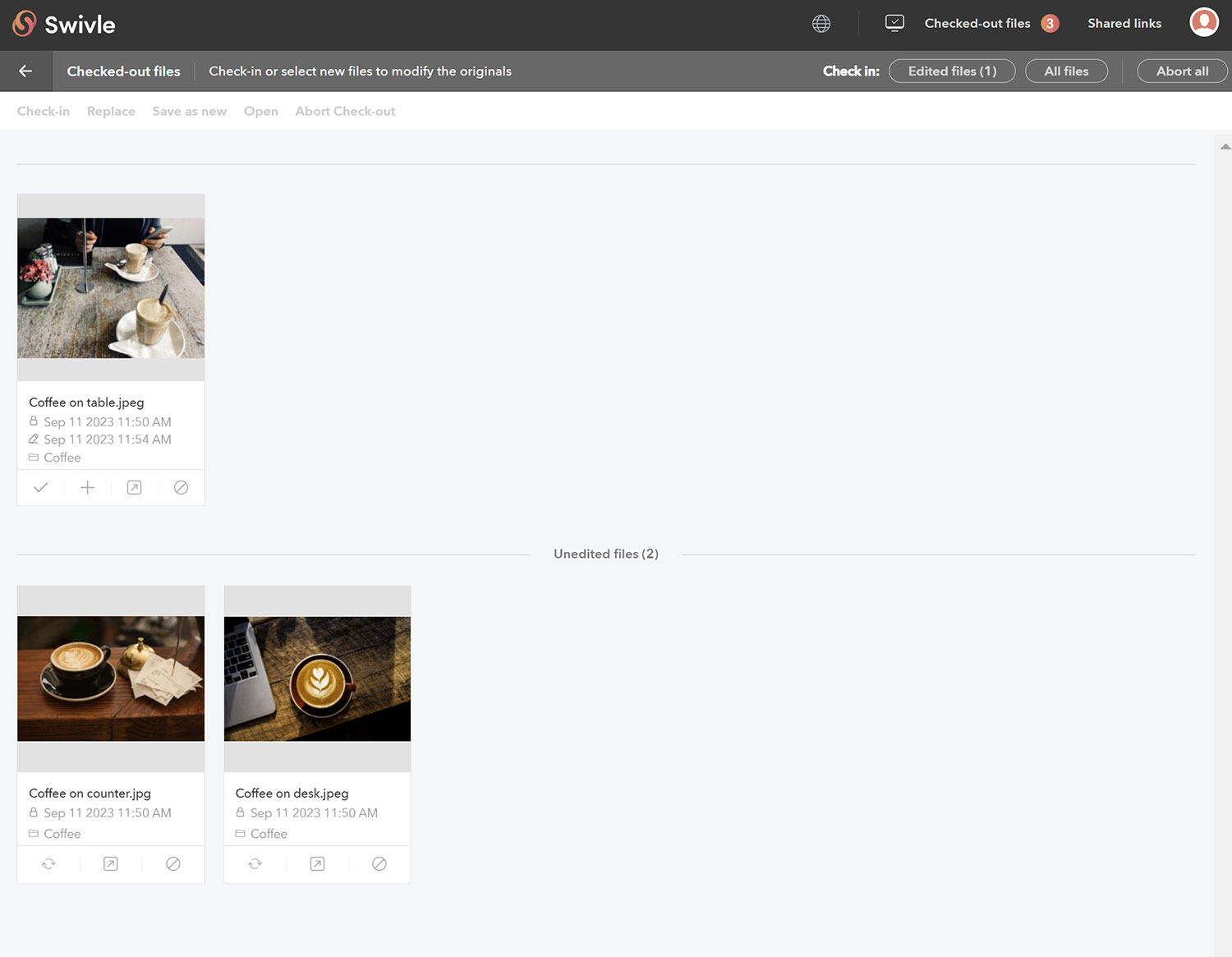Image resolution: width=1232 pixels, height=957 pixels.
Task: Switch to Shared links
Action: point(1124,23)
